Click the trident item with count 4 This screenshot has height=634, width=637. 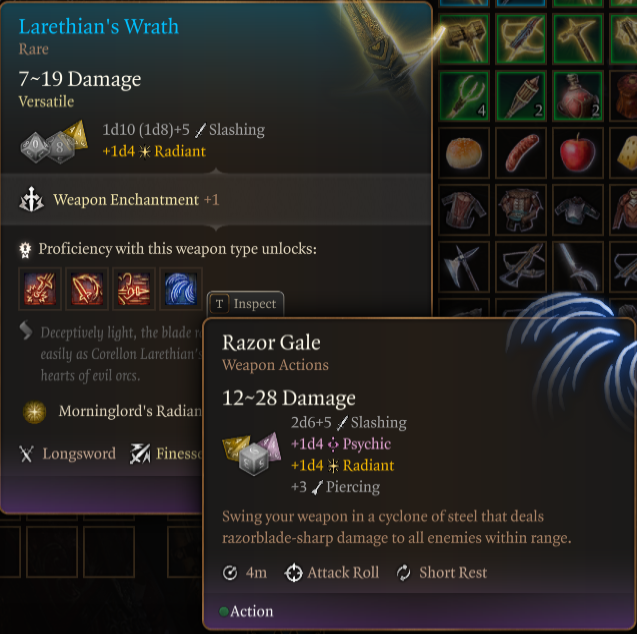point(464,96)
